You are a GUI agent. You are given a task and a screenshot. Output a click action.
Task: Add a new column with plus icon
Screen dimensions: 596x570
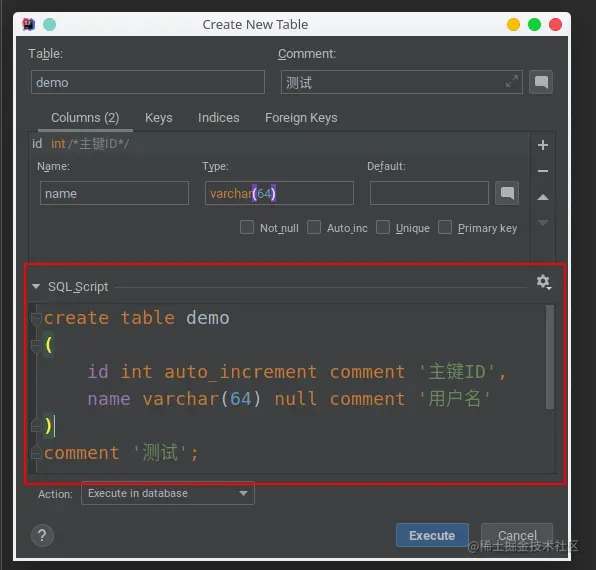[x=543, y=145]
